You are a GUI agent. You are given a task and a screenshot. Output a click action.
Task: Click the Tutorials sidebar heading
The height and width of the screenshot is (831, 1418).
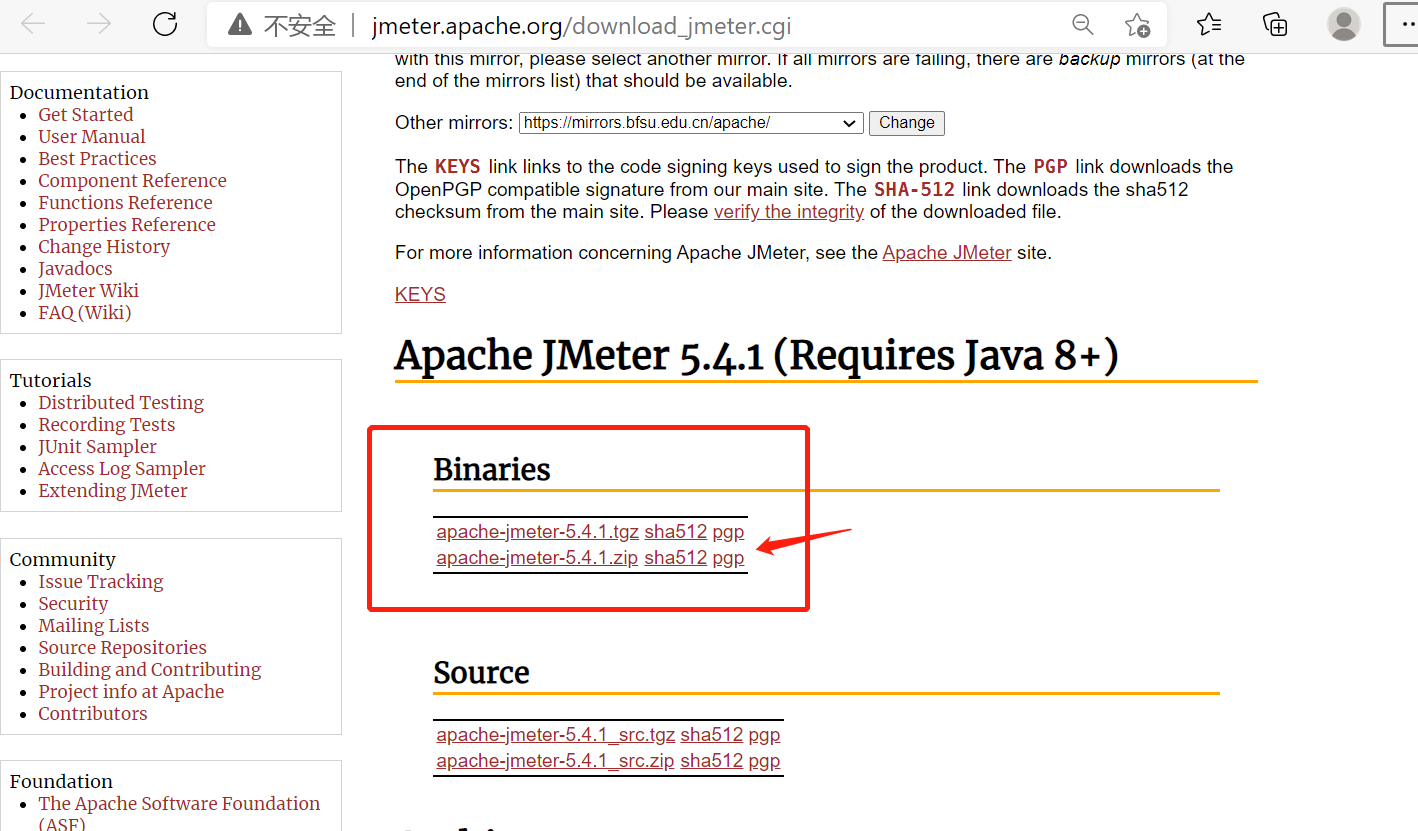click(51, 381)
